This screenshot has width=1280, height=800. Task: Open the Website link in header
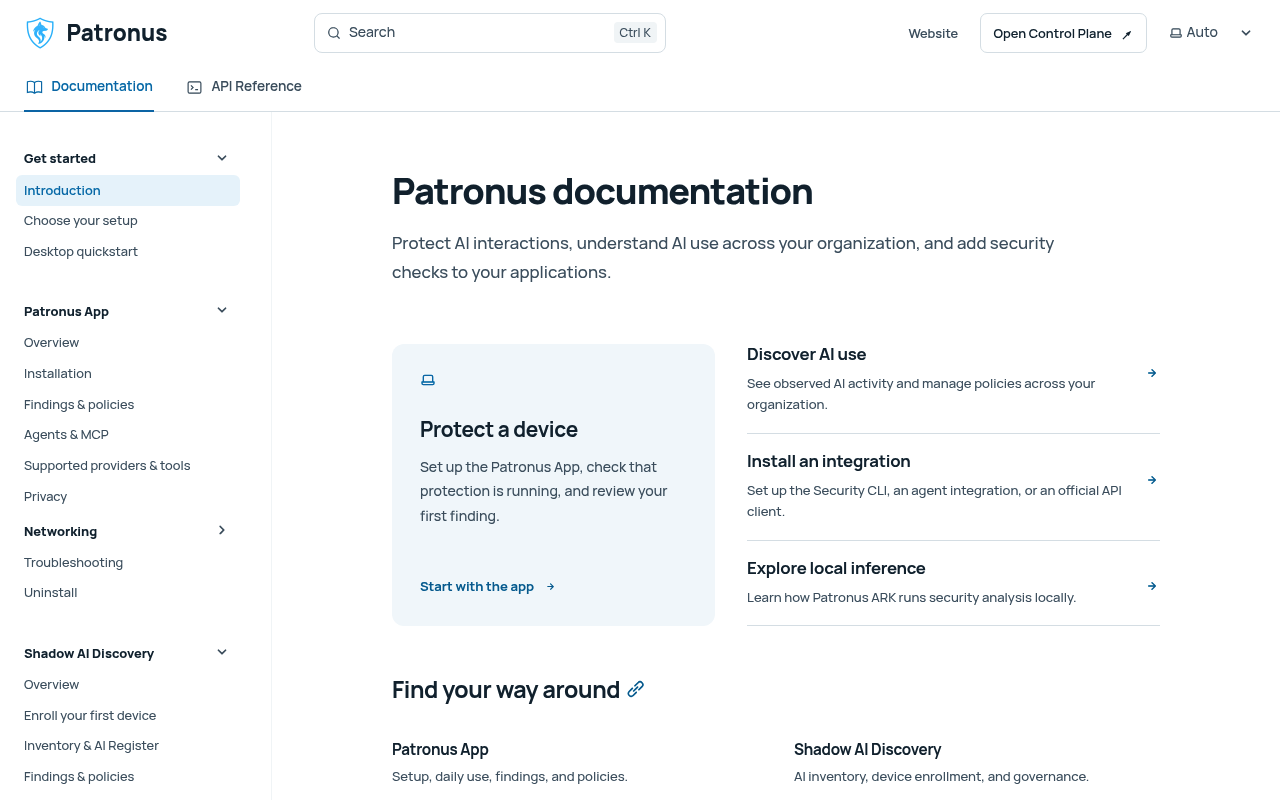[x=933, y=34]
